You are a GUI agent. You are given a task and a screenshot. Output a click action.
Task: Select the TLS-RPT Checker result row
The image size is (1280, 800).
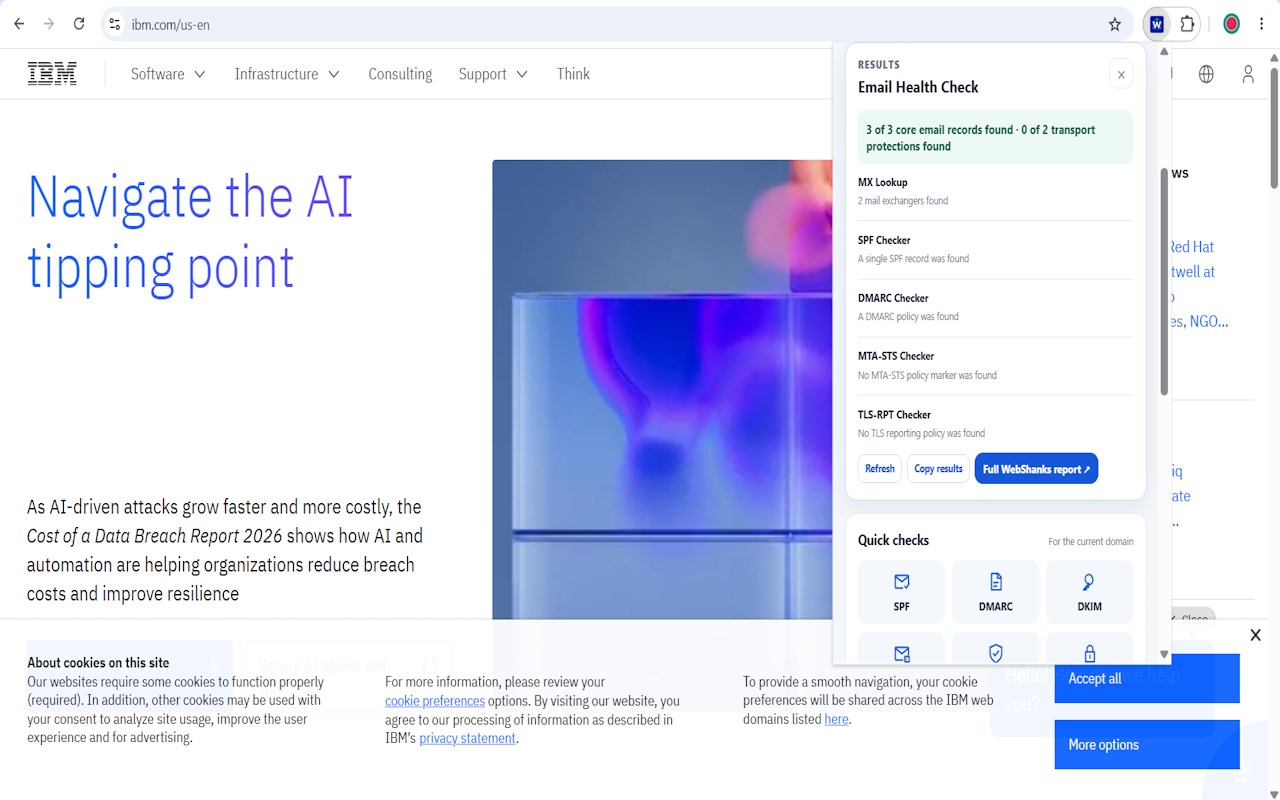995,423
